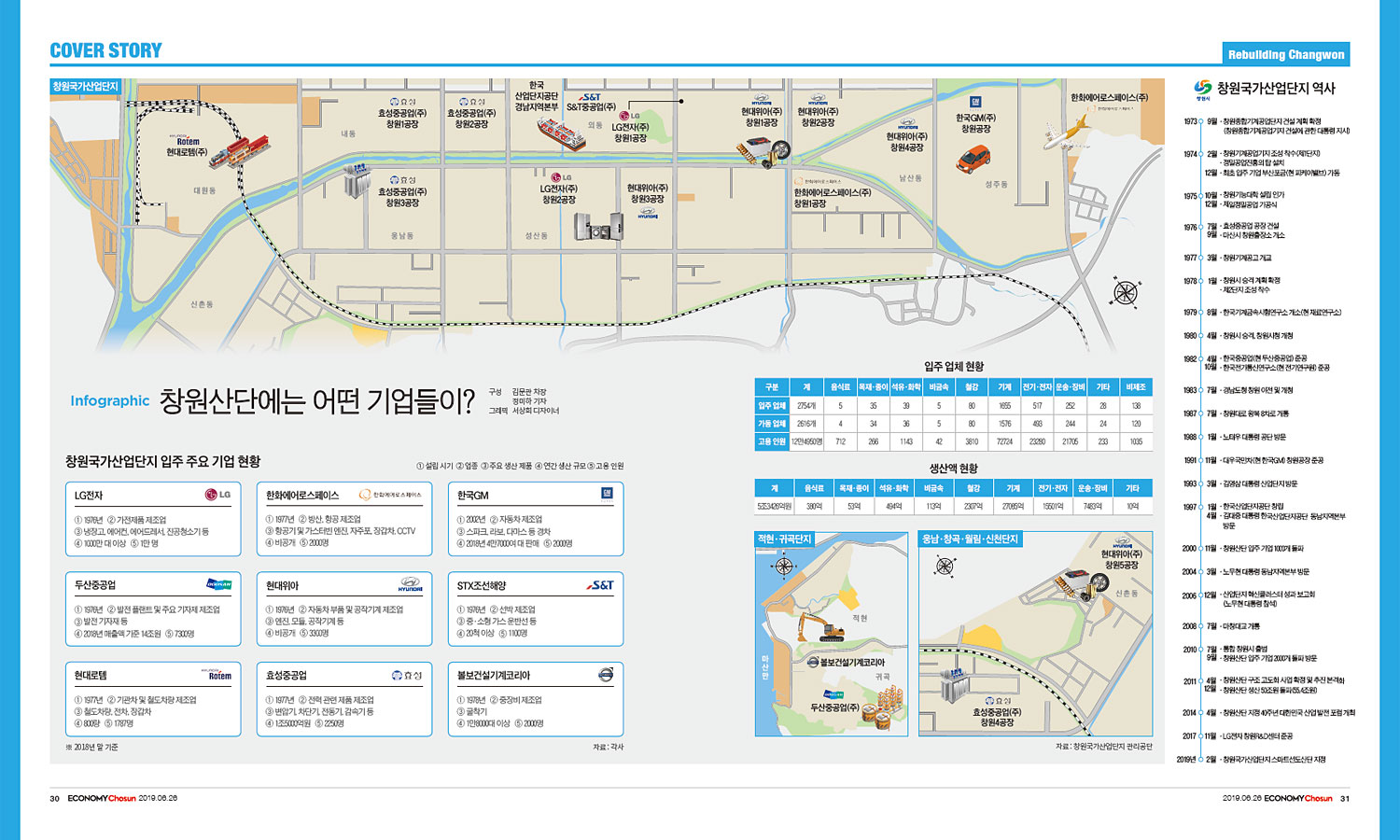Select the 적현·귀곡단지 map title tab

785,539
